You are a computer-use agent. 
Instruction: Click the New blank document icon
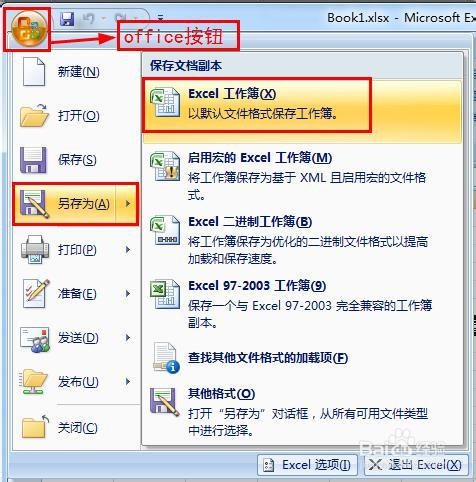tap(34, 71)
